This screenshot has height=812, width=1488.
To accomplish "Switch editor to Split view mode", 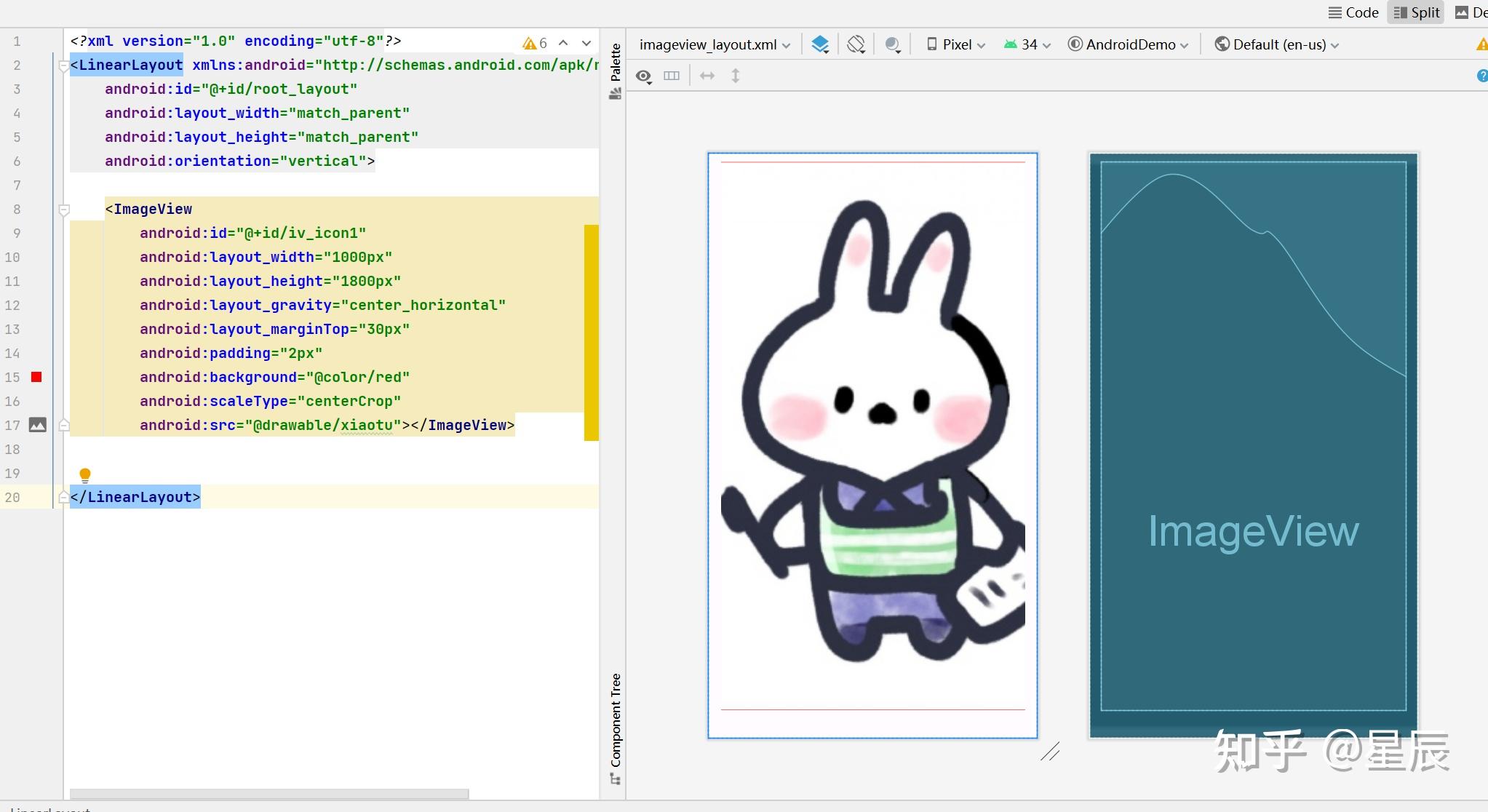I will 1416,12.
